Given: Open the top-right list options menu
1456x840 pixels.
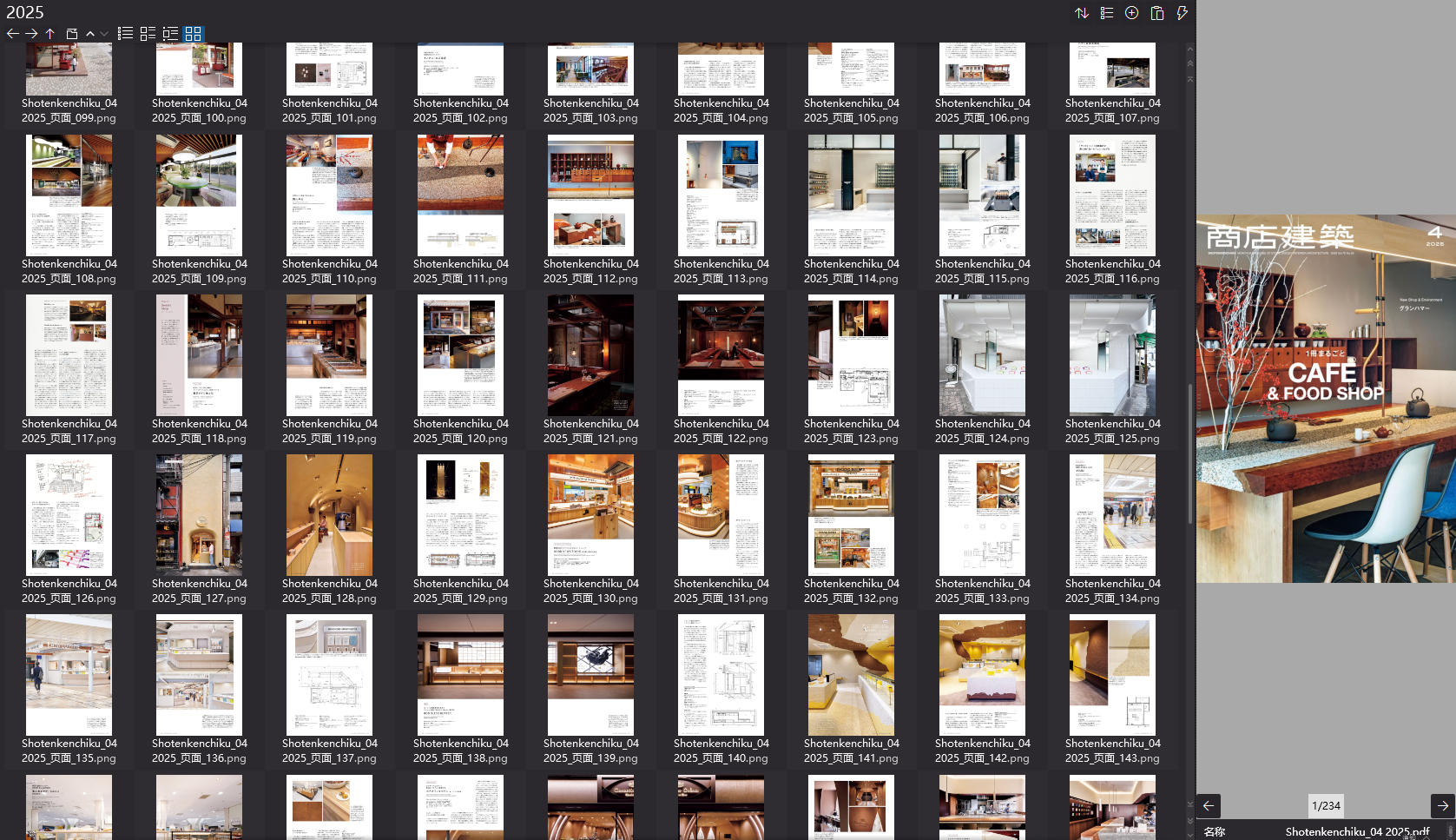Looking at the screenshot, I should [1107, 13].
